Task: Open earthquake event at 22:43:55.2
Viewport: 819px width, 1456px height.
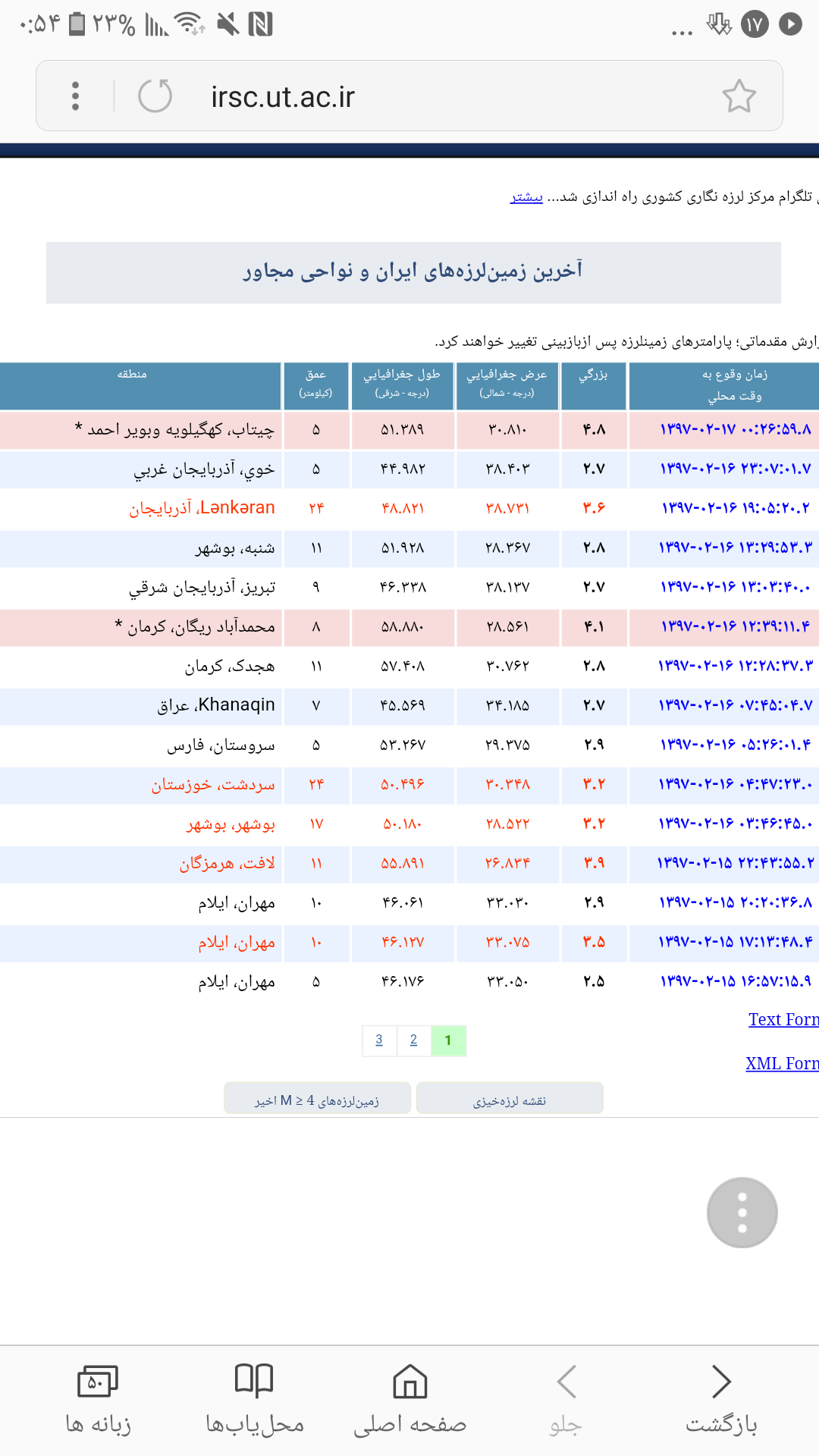Action: (736, 863)
